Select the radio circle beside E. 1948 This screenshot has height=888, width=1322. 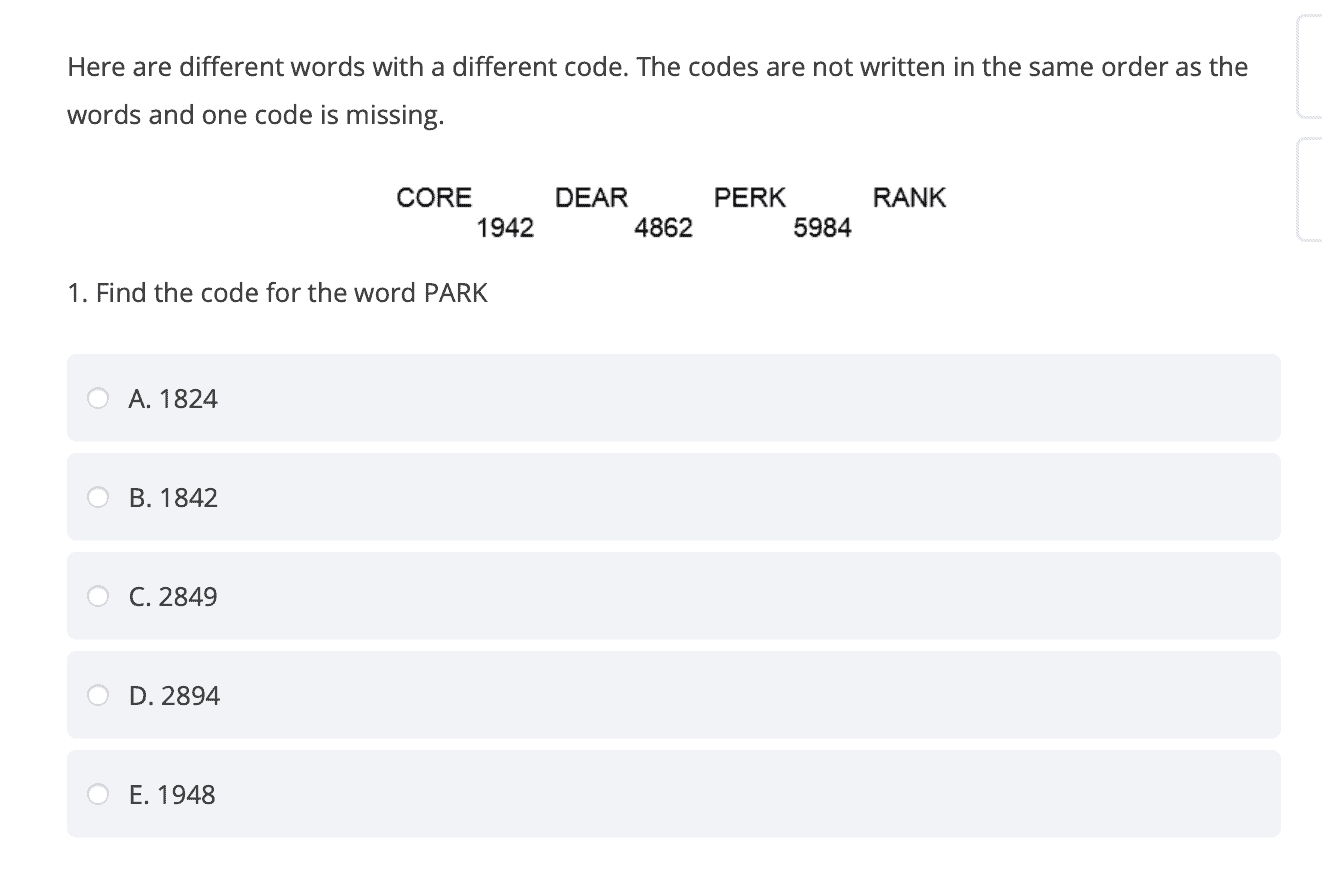click(97, 795)
